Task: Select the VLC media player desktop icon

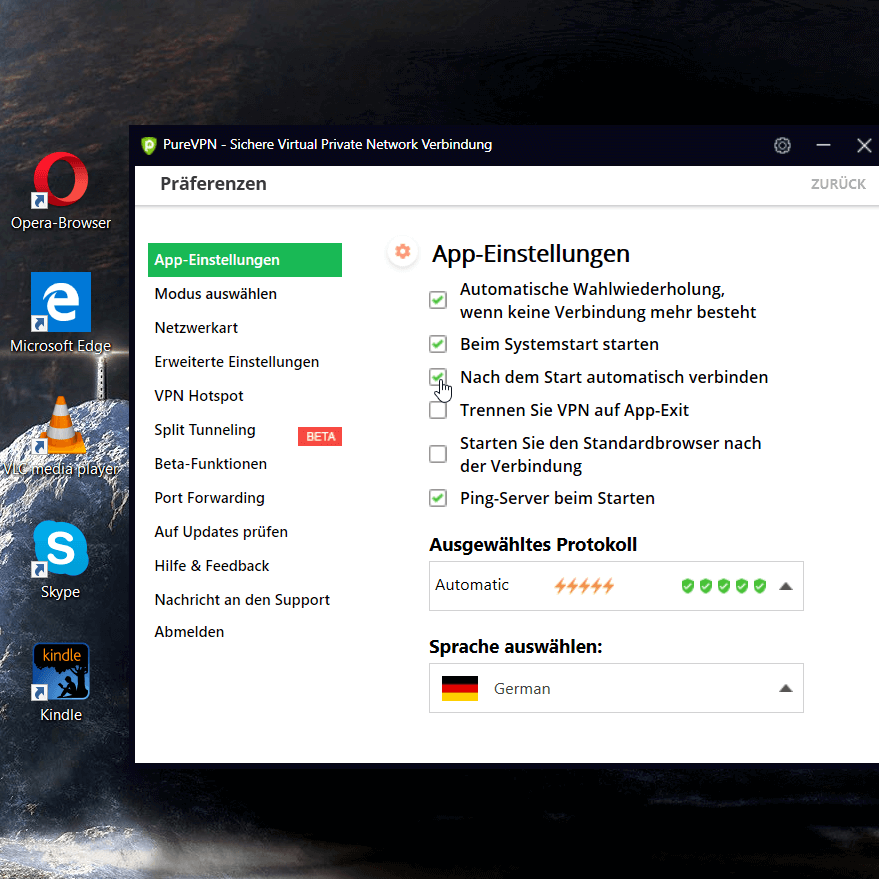Action: (61, 436)
